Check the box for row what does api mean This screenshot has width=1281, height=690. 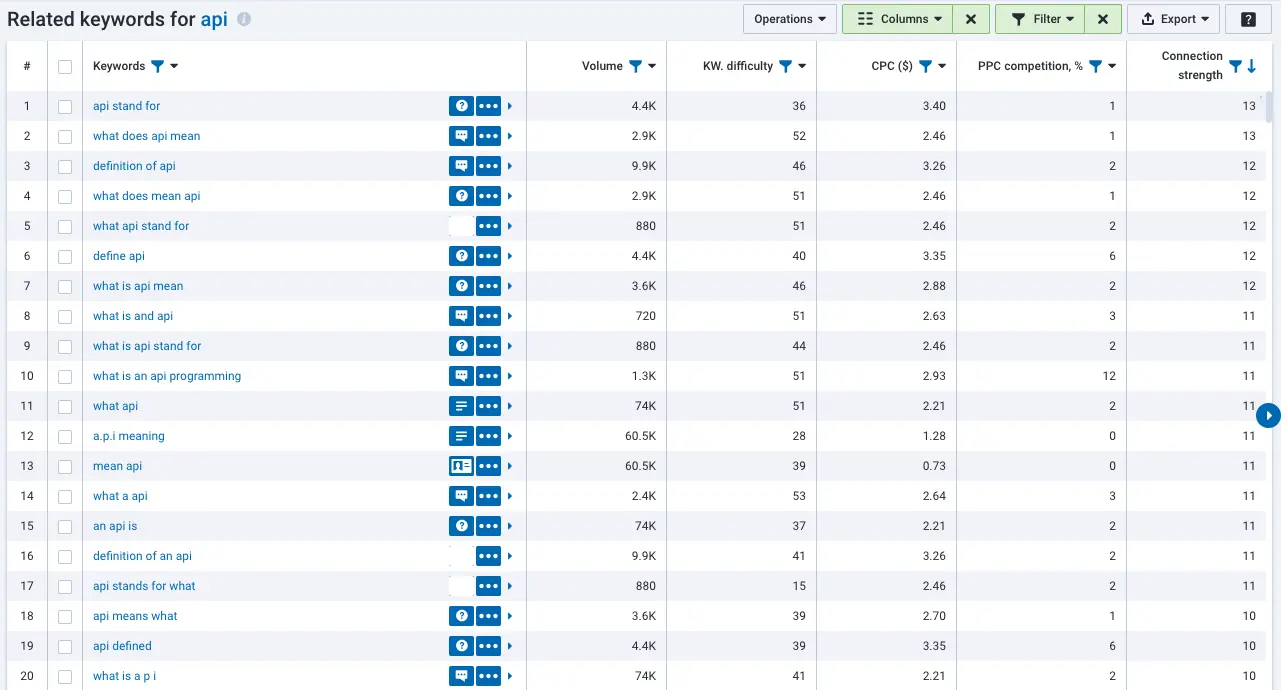tap(65, 136)
